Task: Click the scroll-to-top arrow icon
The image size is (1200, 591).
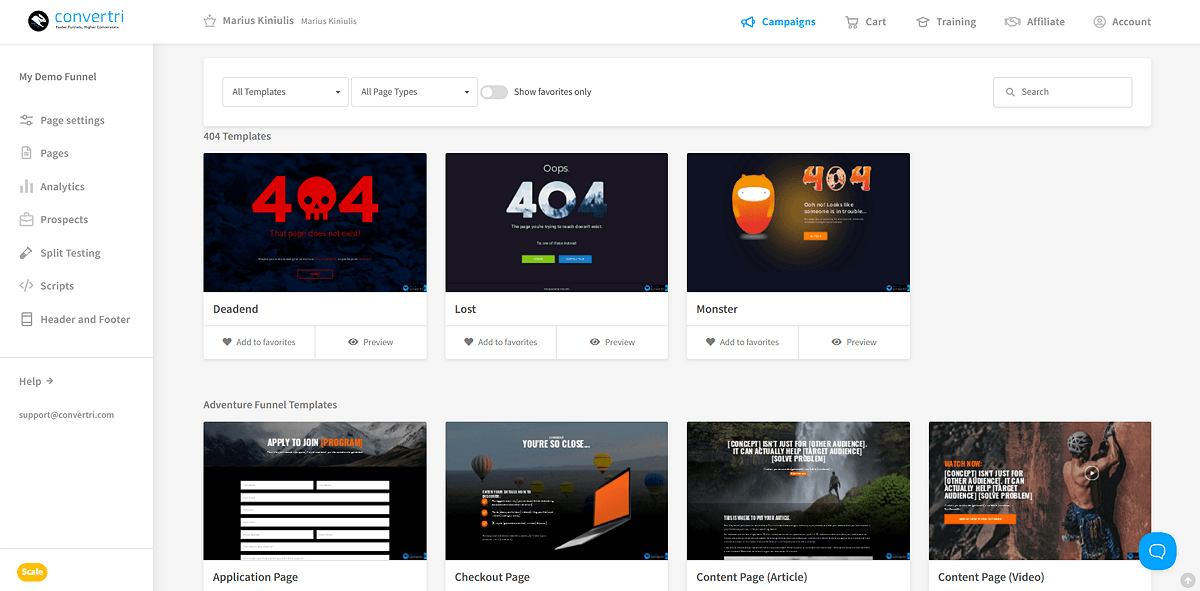Action: [1187, 579]
